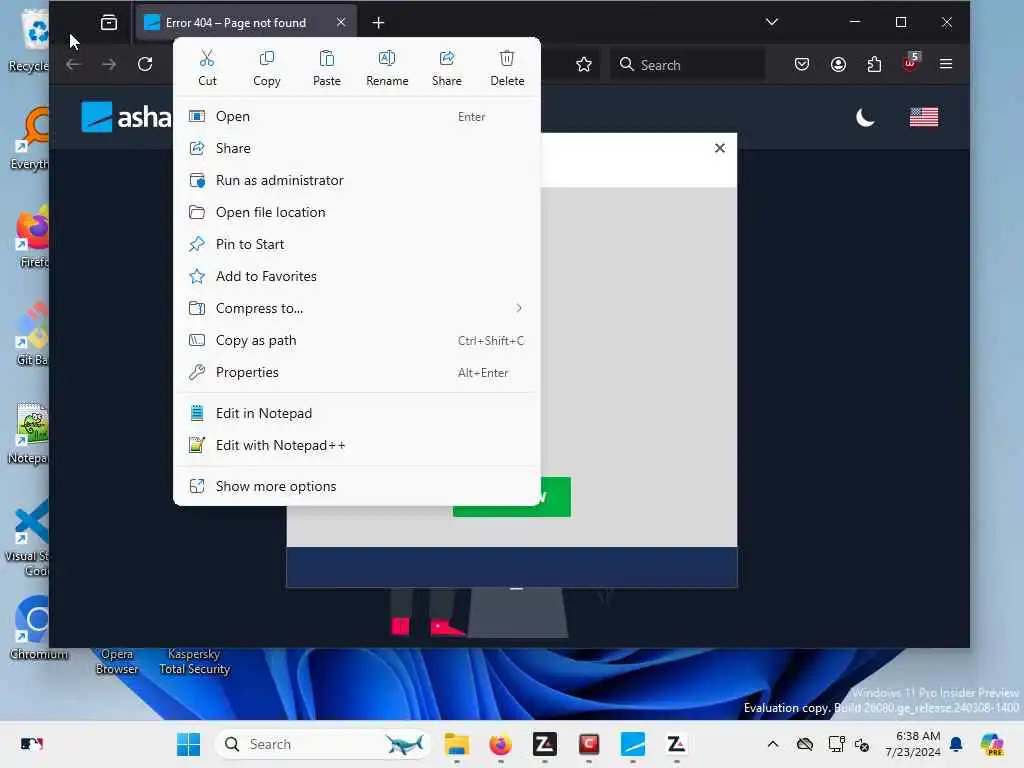Select Edit in Notepad
Image resolution: width=1024 pixels, height=768 pixels.
point(357,413)
